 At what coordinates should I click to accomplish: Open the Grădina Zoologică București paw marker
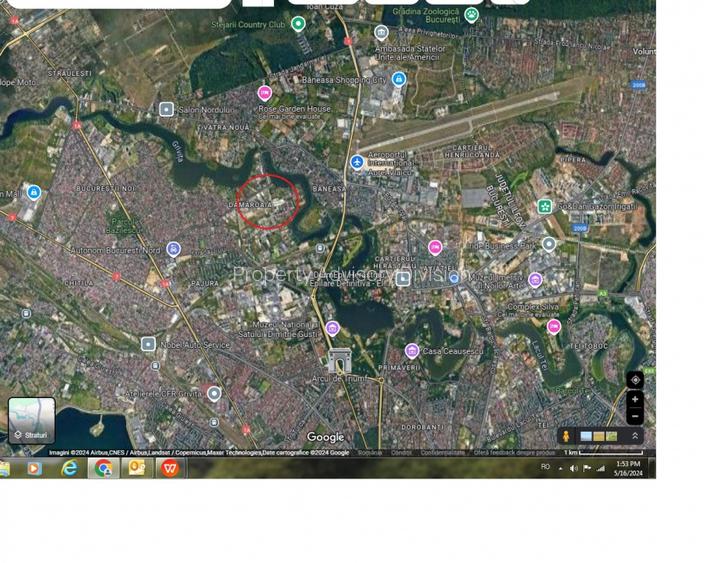pos(471,15)
